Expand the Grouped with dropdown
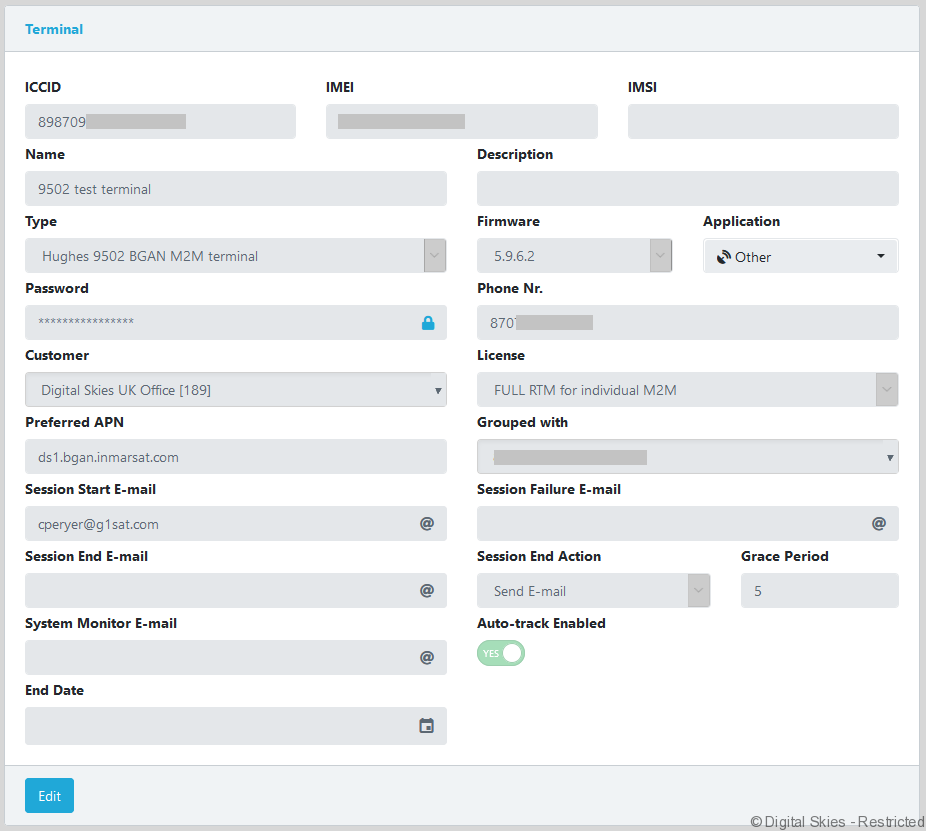Image resolution: width=926 pixels, height=831 pixels. tap(687, 457)
